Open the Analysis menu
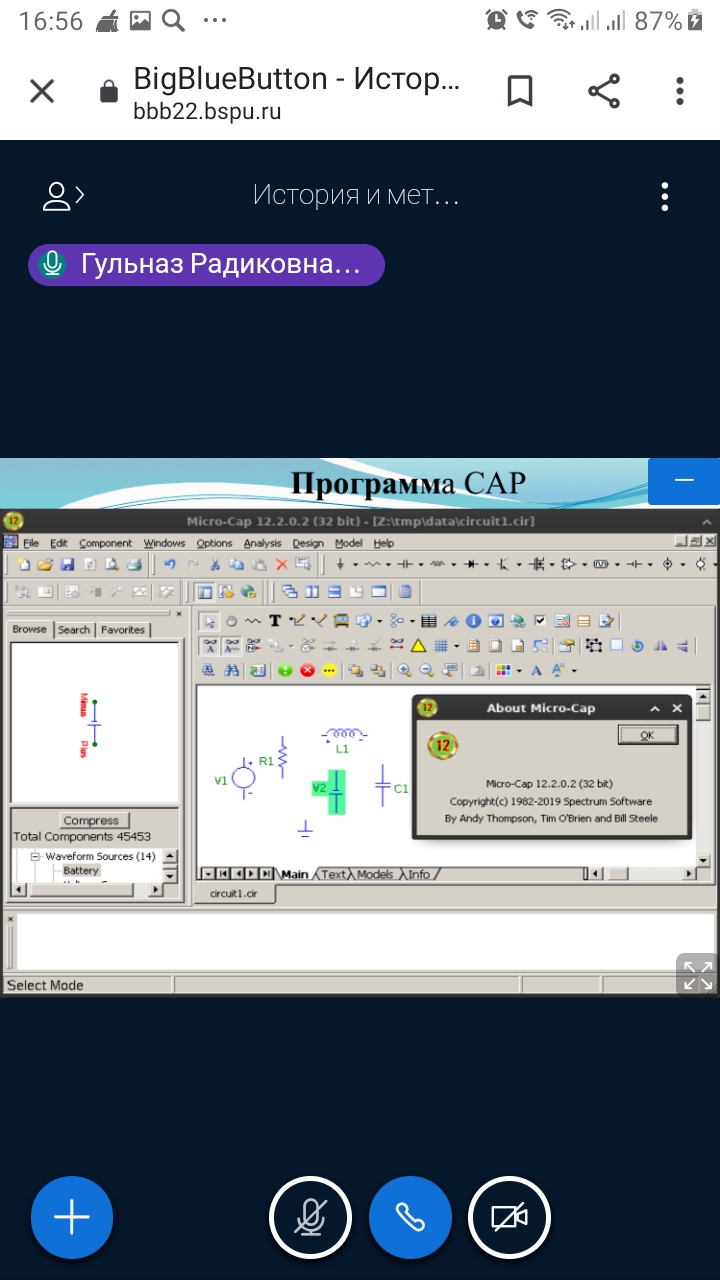720x1280 pixels. click(x=262, y=543)
